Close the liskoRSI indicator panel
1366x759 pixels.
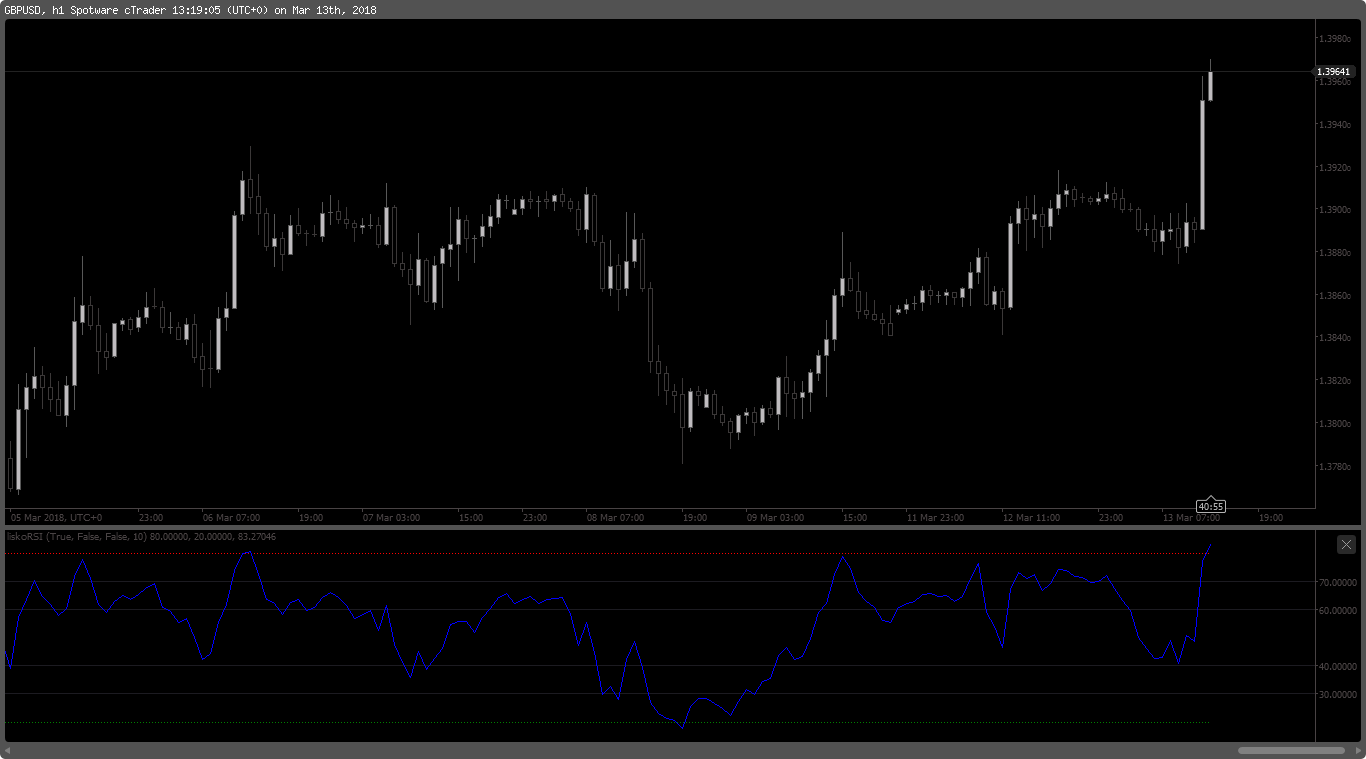pos(1347,544)
